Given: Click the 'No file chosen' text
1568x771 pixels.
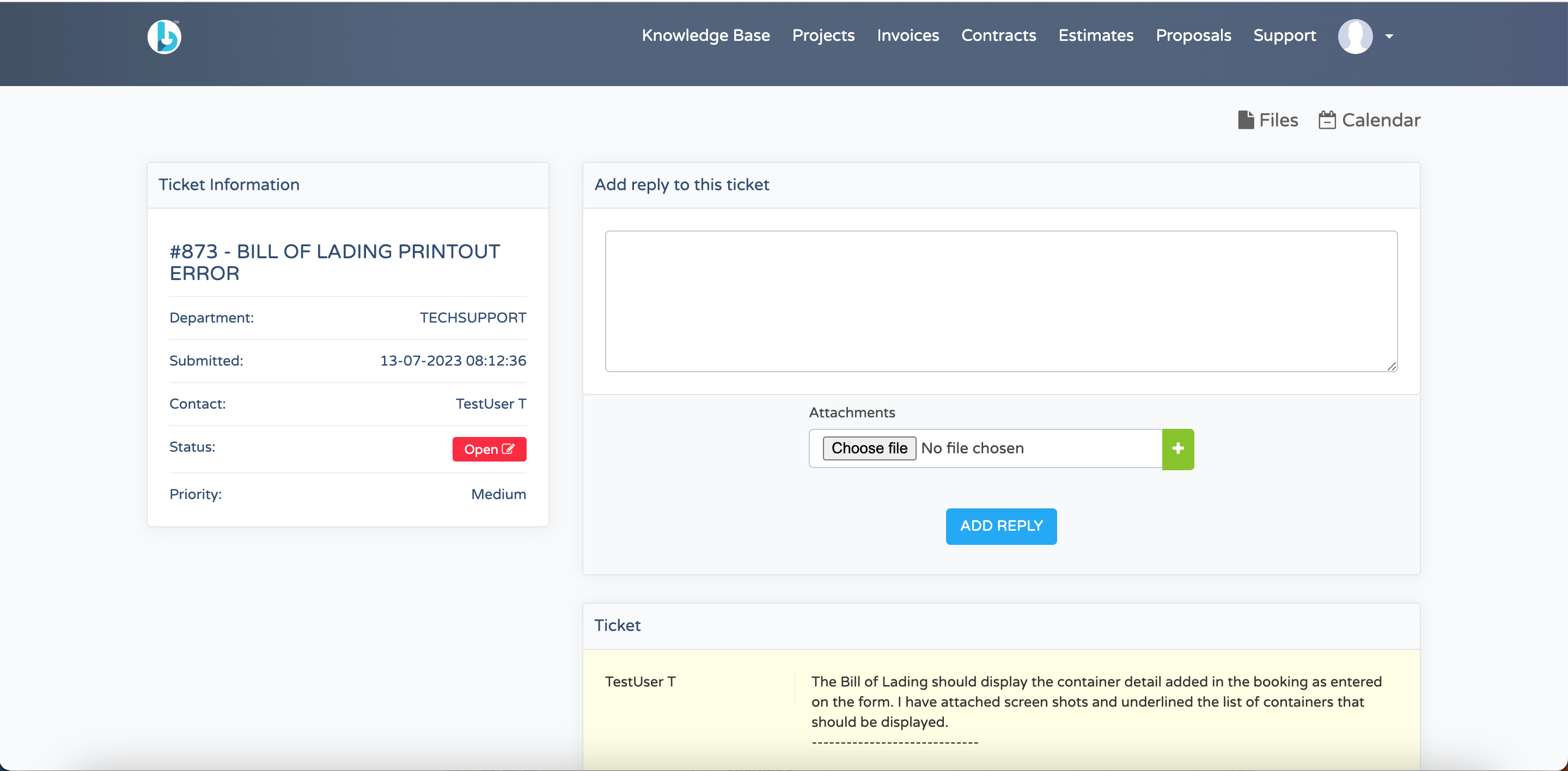Looking at the screenshot, I should [972, 448].
